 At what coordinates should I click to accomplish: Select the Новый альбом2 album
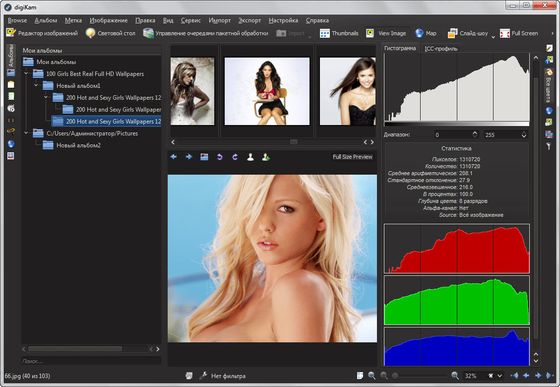[x=71, y=145]
